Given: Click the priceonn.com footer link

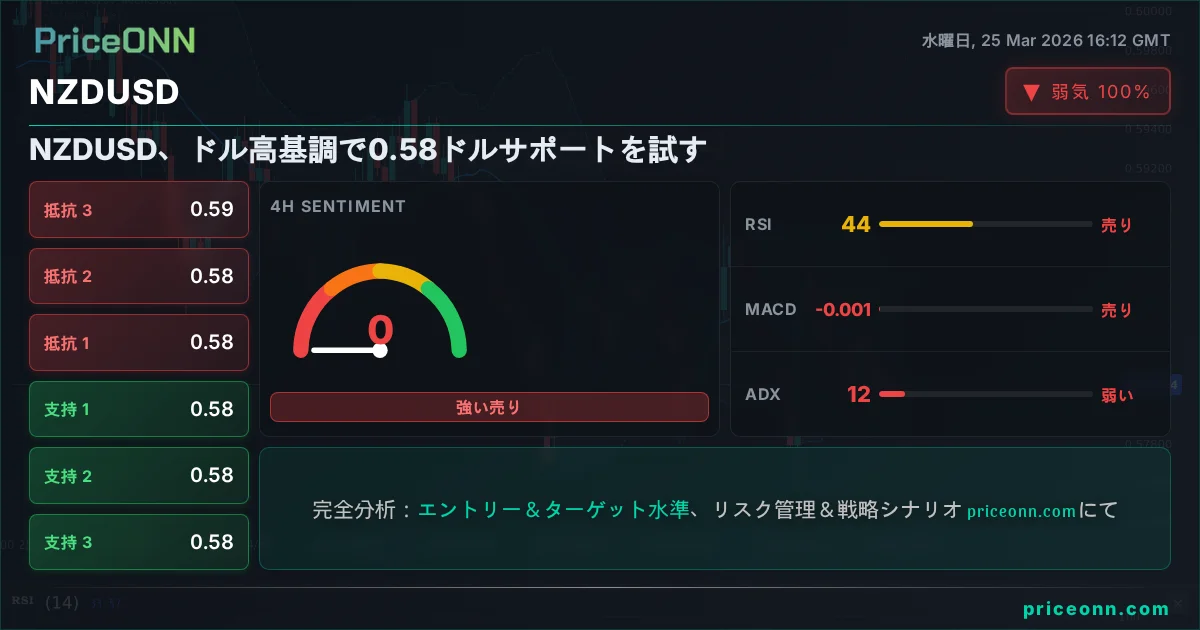Looking at the screenshot, I should click(x=1096, y=609).
